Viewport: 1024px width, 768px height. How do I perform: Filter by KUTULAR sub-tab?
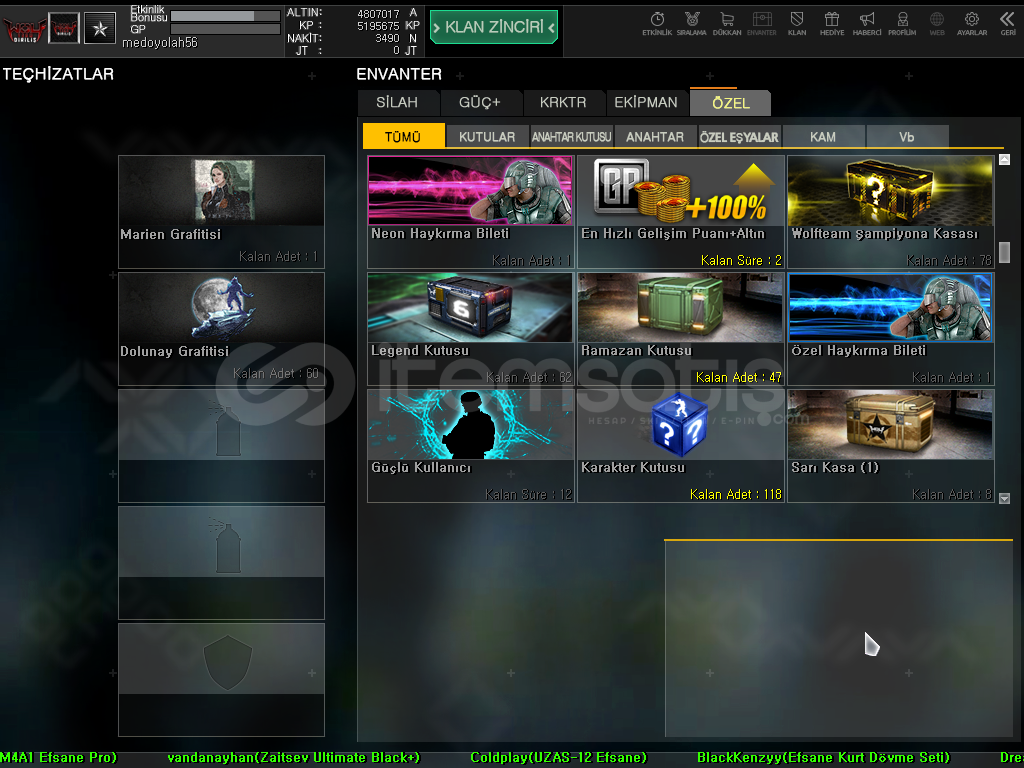(x=487, y=136)
